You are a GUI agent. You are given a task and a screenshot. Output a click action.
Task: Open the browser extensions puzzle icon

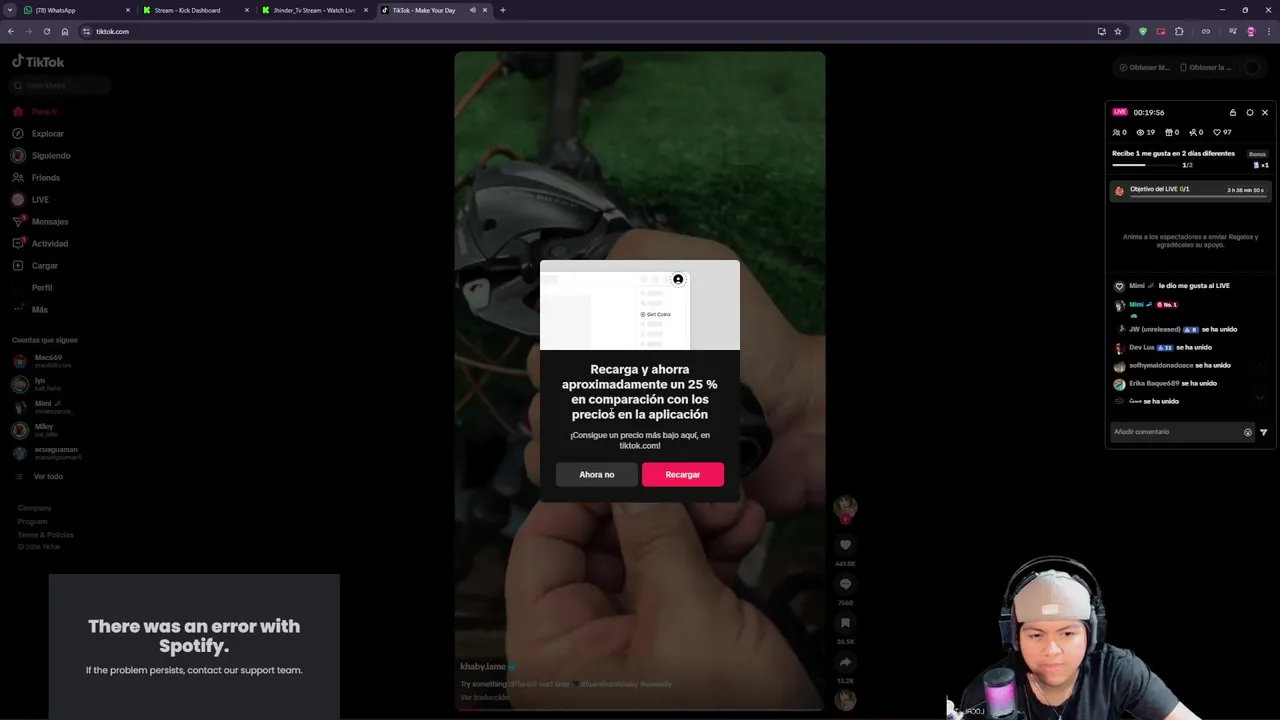[1179, 31]
